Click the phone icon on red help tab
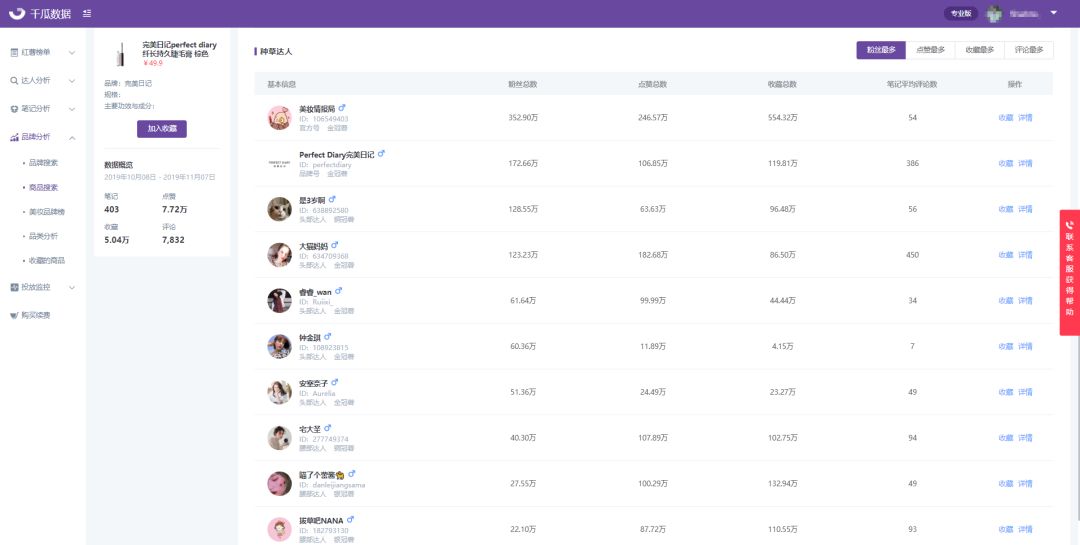This screenshot has height=545, width=1080. 1070,225
